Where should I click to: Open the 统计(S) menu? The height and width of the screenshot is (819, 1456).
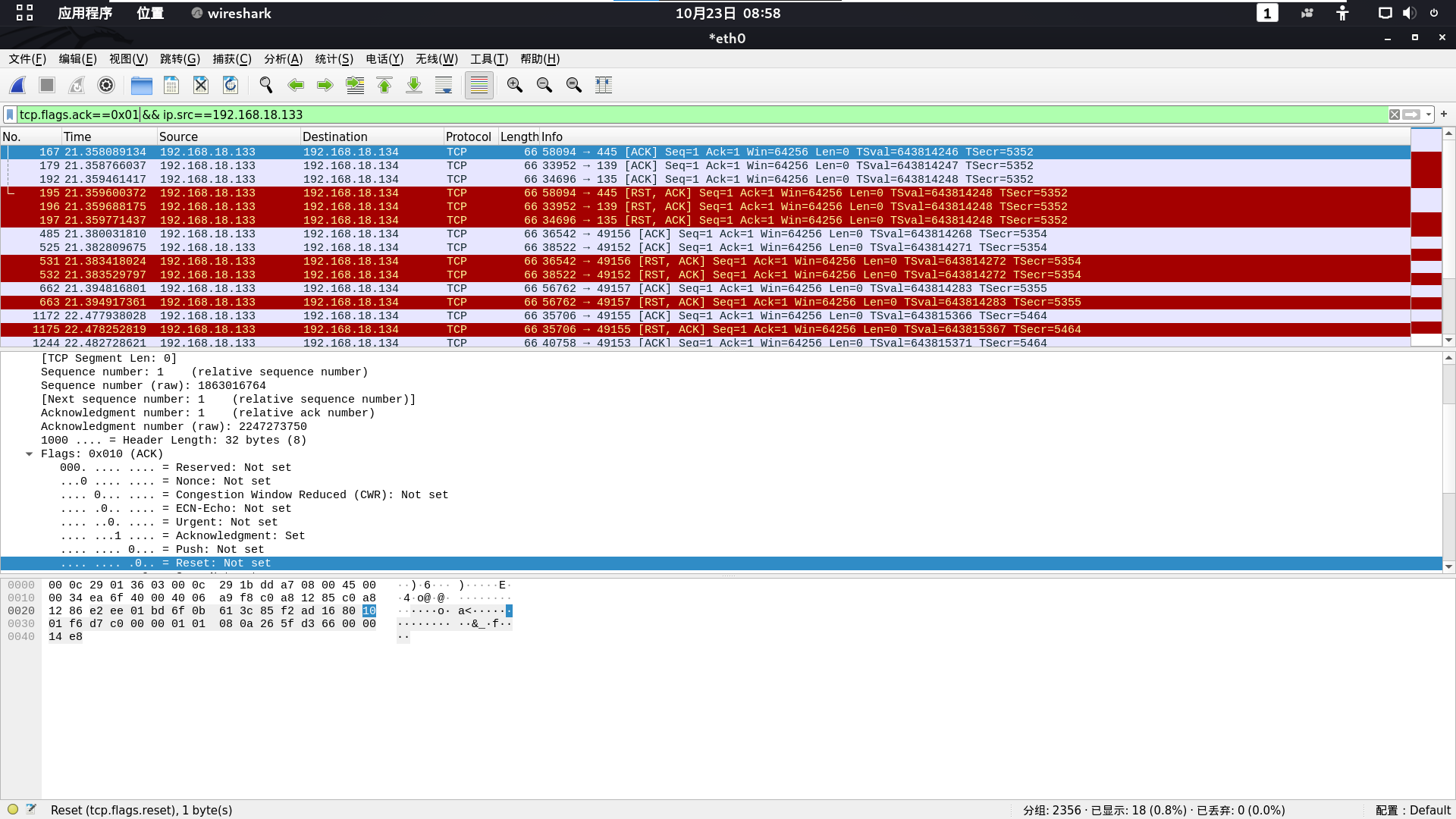[x=334, y=59]
